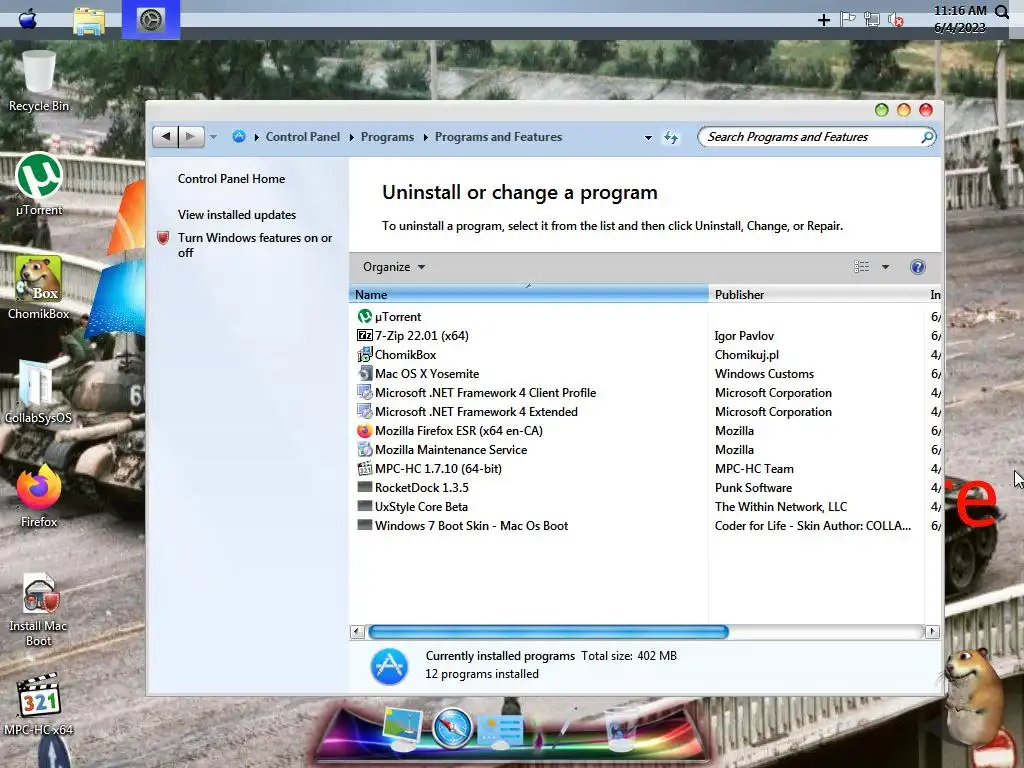Viewport: 1024px width, 768px height.
Task: Expand the view options dropdown arrow
Action: [x=886, y=266]
